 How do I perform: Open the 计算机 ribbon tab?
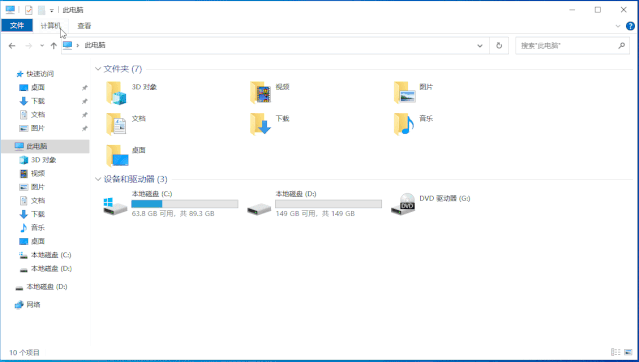pos(50,26)
